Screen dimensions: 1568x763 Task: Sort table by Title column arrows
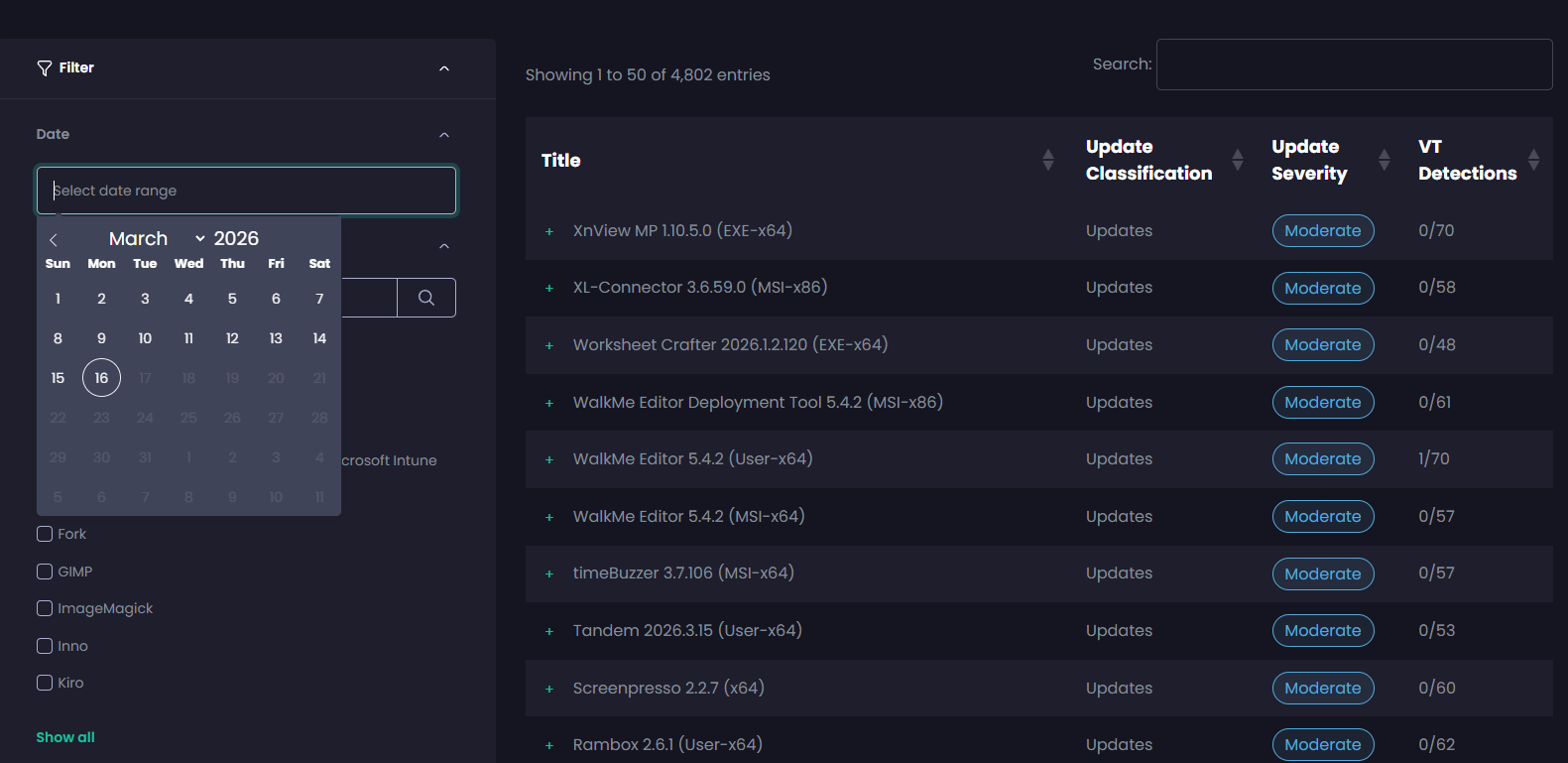pyautogui.click(x=1047, y=160)
